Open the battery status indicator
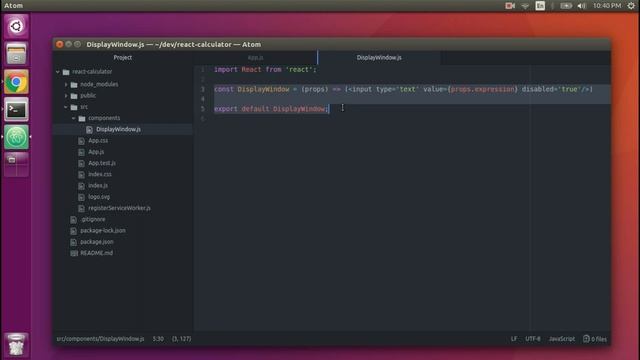Viewport: 640px width, 360px height. [x=566, y=6]
